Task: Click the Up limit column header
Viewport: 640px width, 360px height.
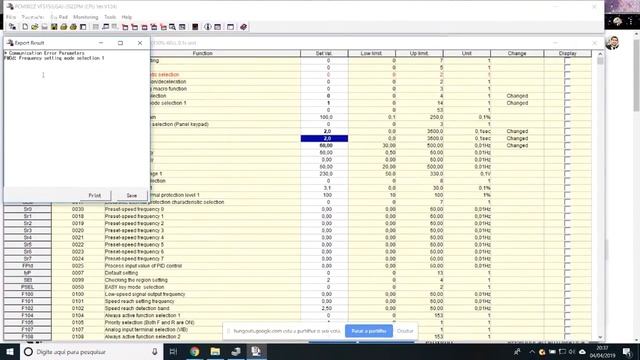Action: click(419, 53)
